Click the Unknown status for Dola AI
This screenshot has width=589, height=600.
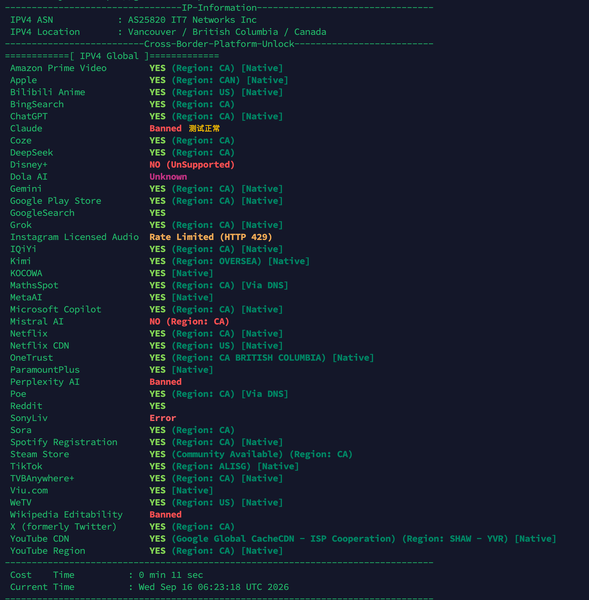[x=168, y=177]
